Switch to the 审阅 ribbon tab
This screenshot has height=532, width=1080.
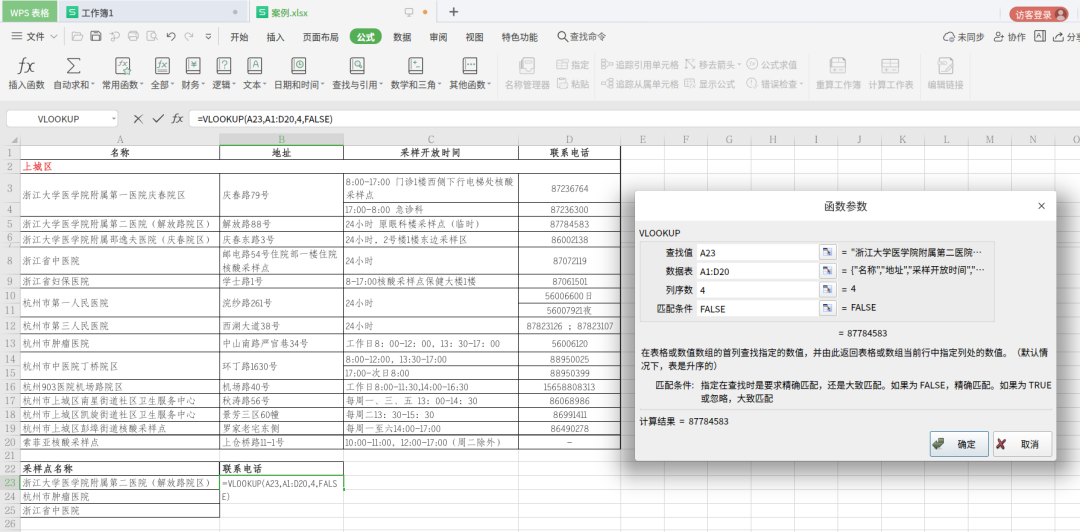[438, 37]
